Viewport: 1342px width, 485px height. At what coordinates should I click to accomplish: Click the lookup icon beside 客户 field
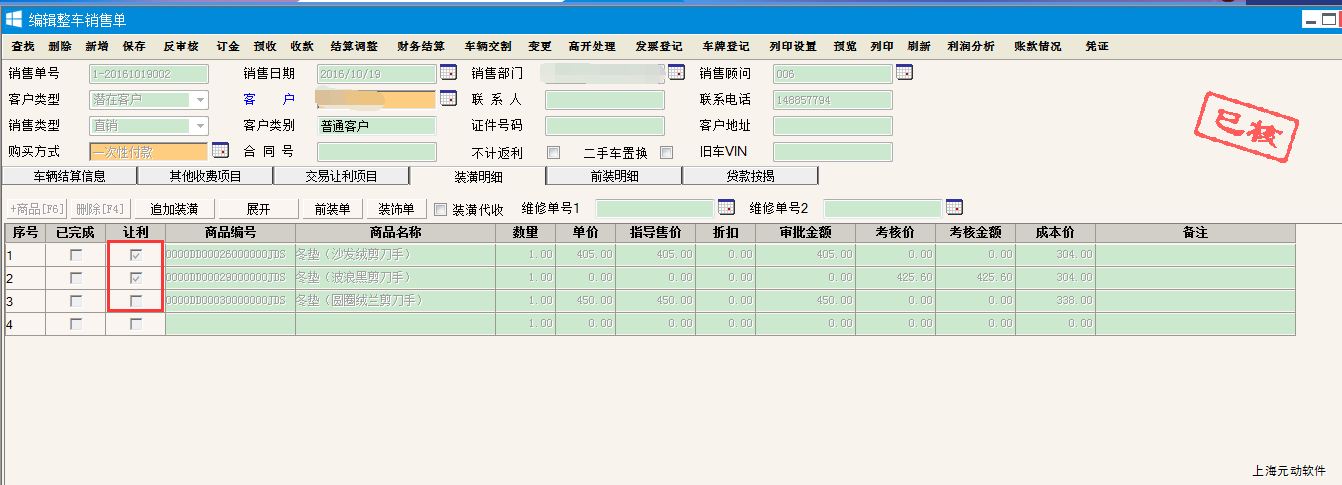448,99
